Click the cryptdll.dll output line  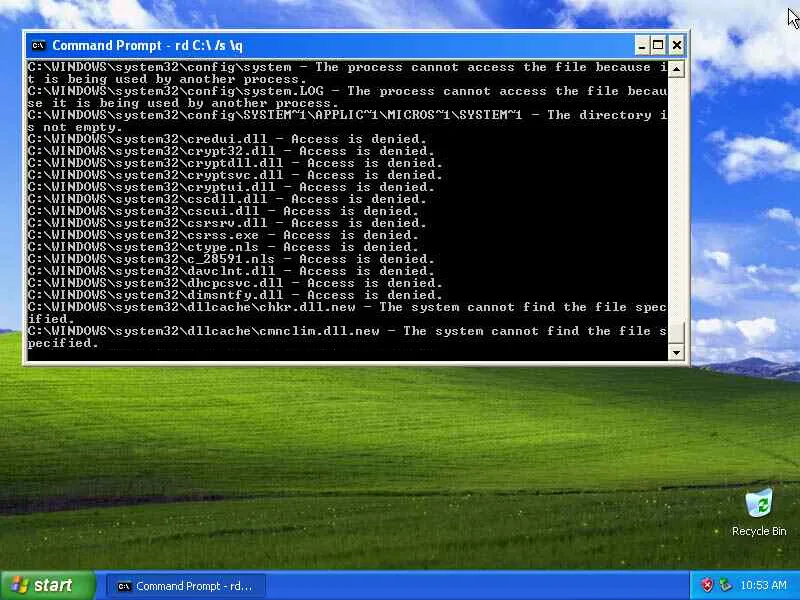[x=235, y=163]
